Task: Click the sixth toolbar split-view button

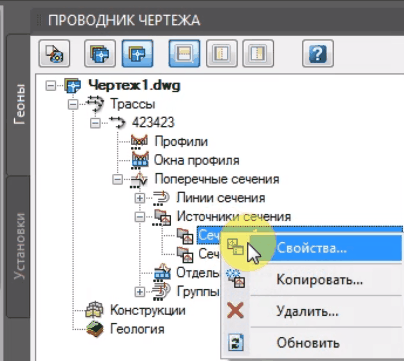Action: (258, 53)
